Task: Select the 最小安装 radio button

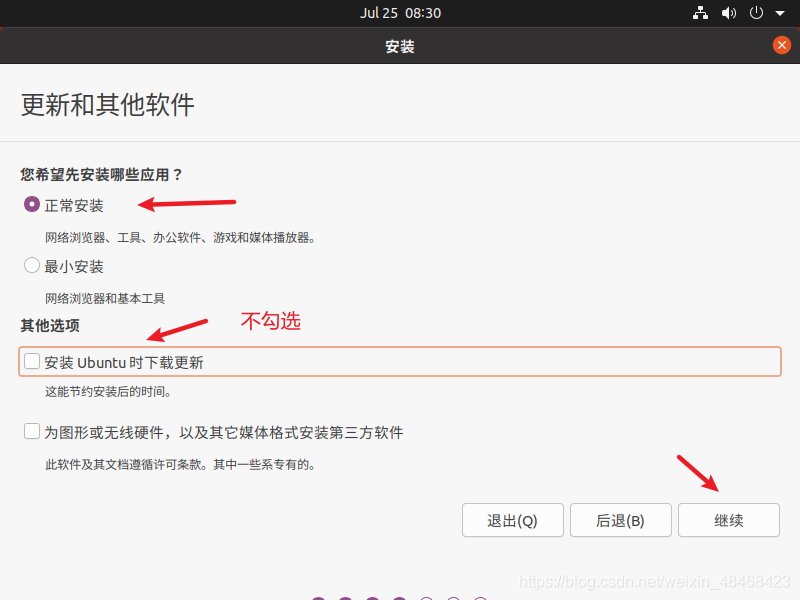Action: (32, 265)
